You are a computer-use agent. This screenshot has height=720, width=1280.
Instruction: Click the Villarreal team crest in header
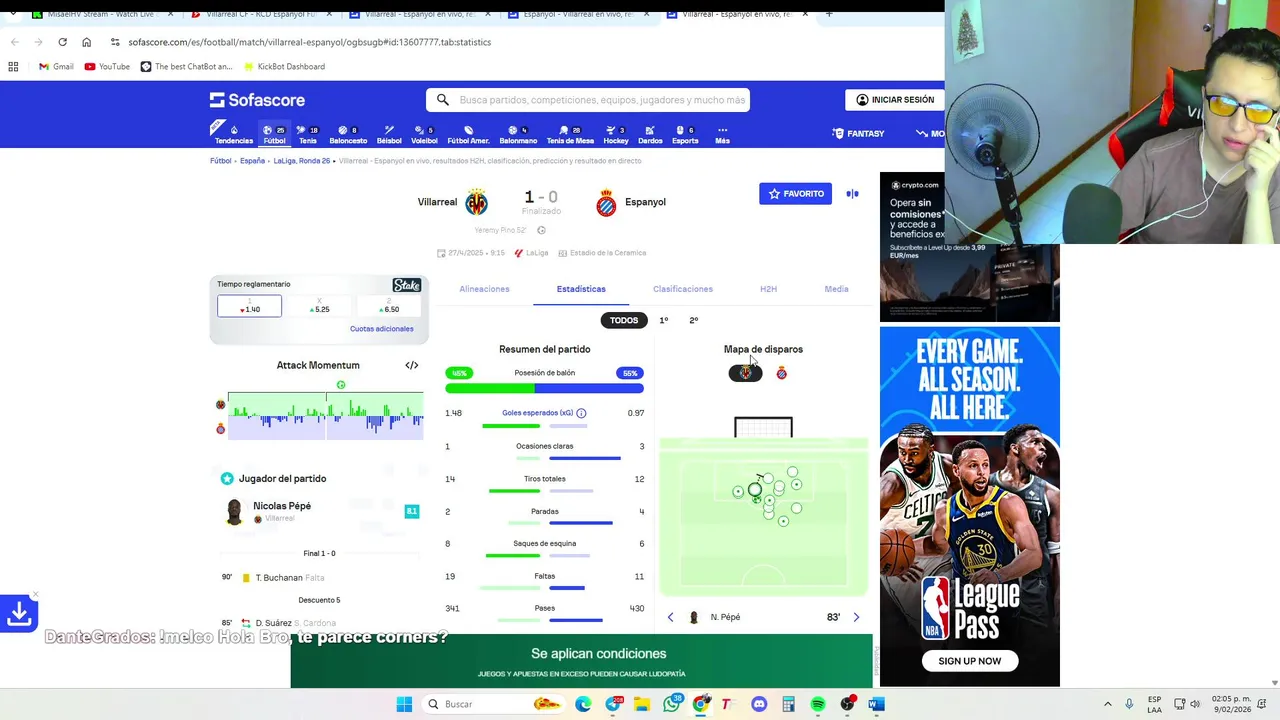pyautogui.click(x=477, y=202)
